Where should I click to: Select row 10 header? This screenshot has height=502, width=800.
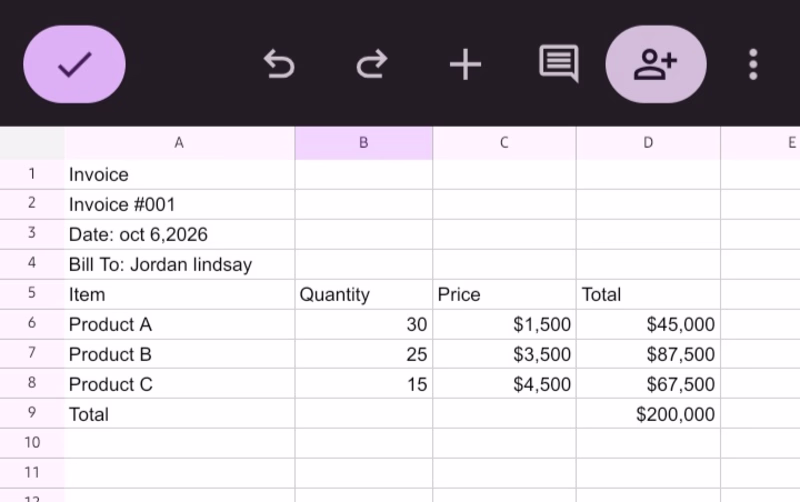(x=32, y=443)
